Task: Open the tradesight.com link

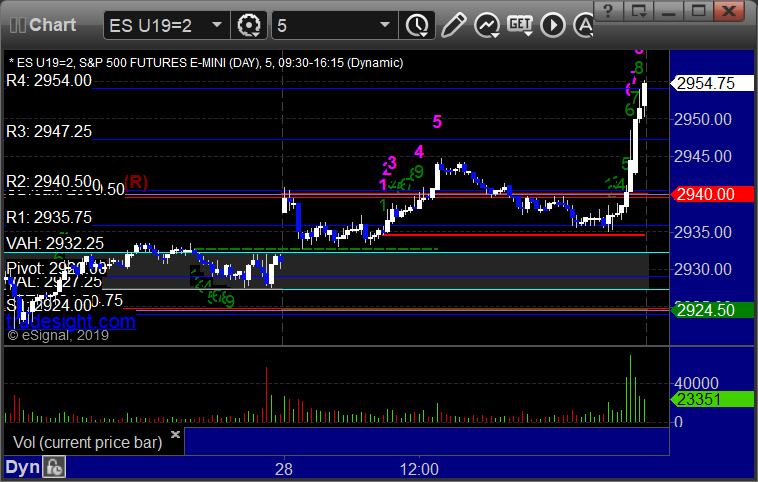Action: click(x=71, y=321)
